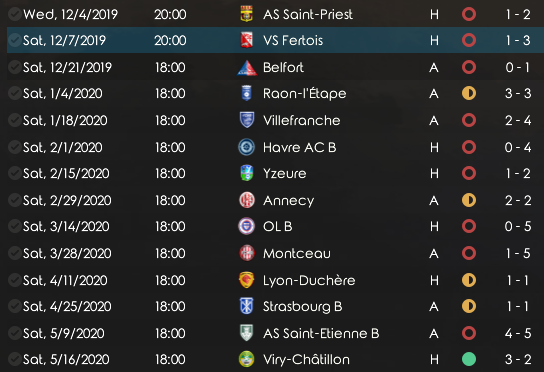Click the yellow draw indicator for Raon-l'Étape
This screenshot has width=544, height=372.
pos(469,93)
